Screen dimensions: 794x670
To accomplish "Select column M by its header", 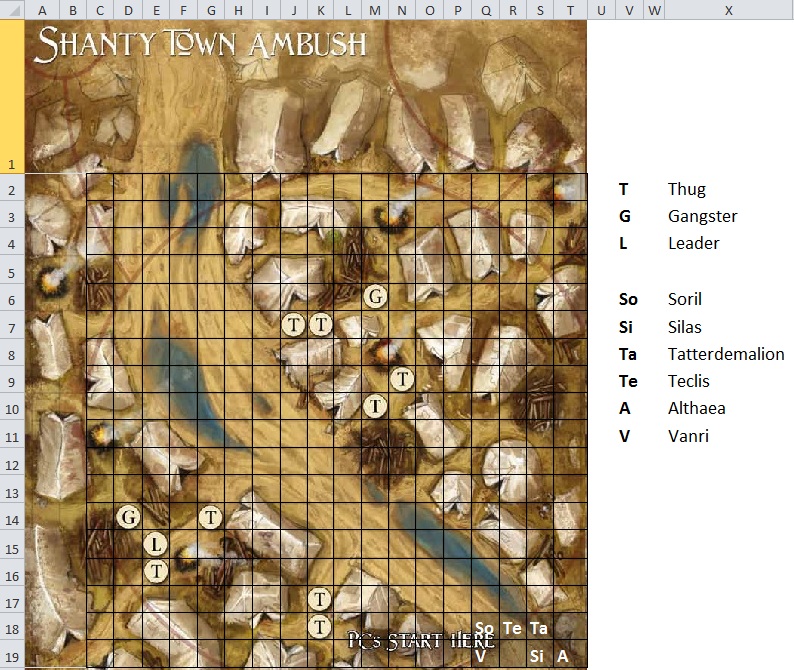I will (x=375, y=10).
